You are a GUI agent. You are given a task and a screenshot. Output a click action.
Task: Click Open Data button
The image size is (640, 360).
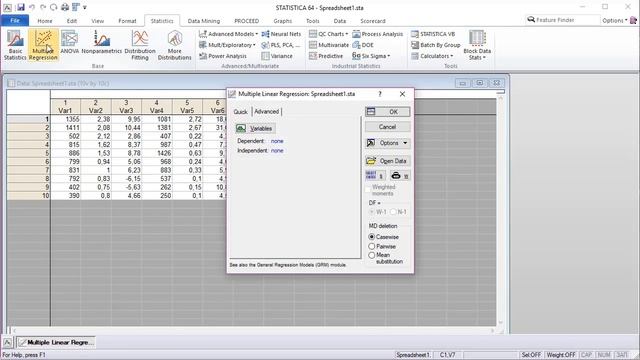pos(387,161)
